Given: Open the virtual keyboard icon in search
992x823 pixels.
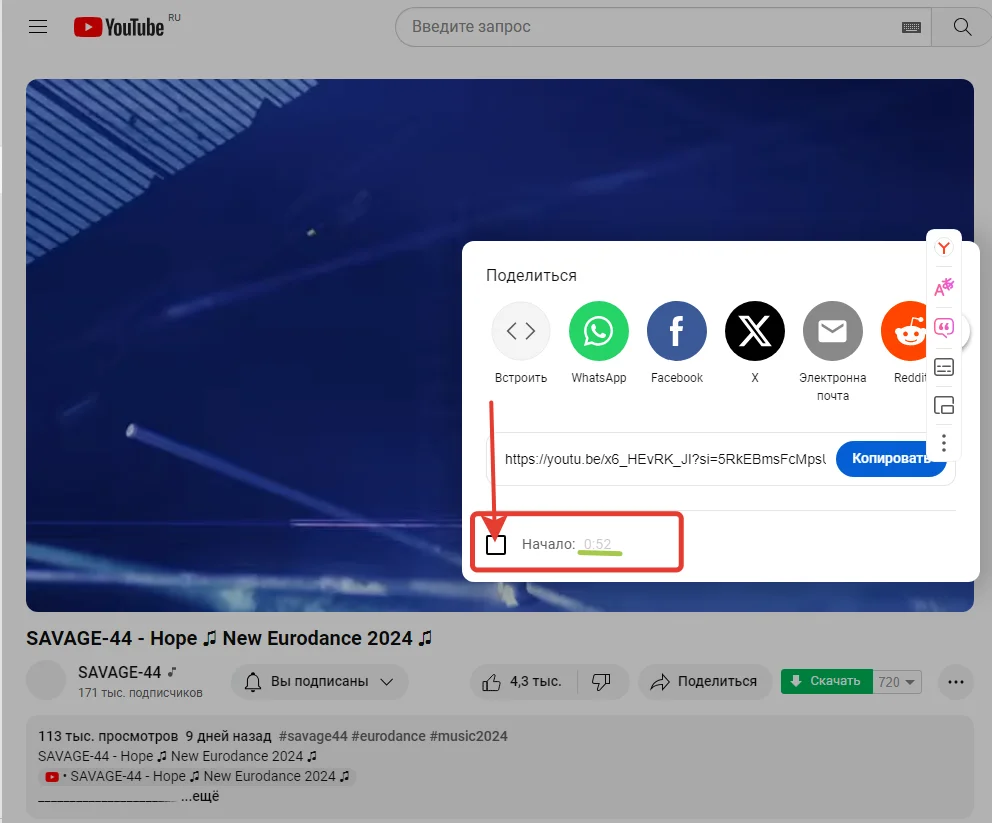Looking at the screenshot, I should coord(911,27).
